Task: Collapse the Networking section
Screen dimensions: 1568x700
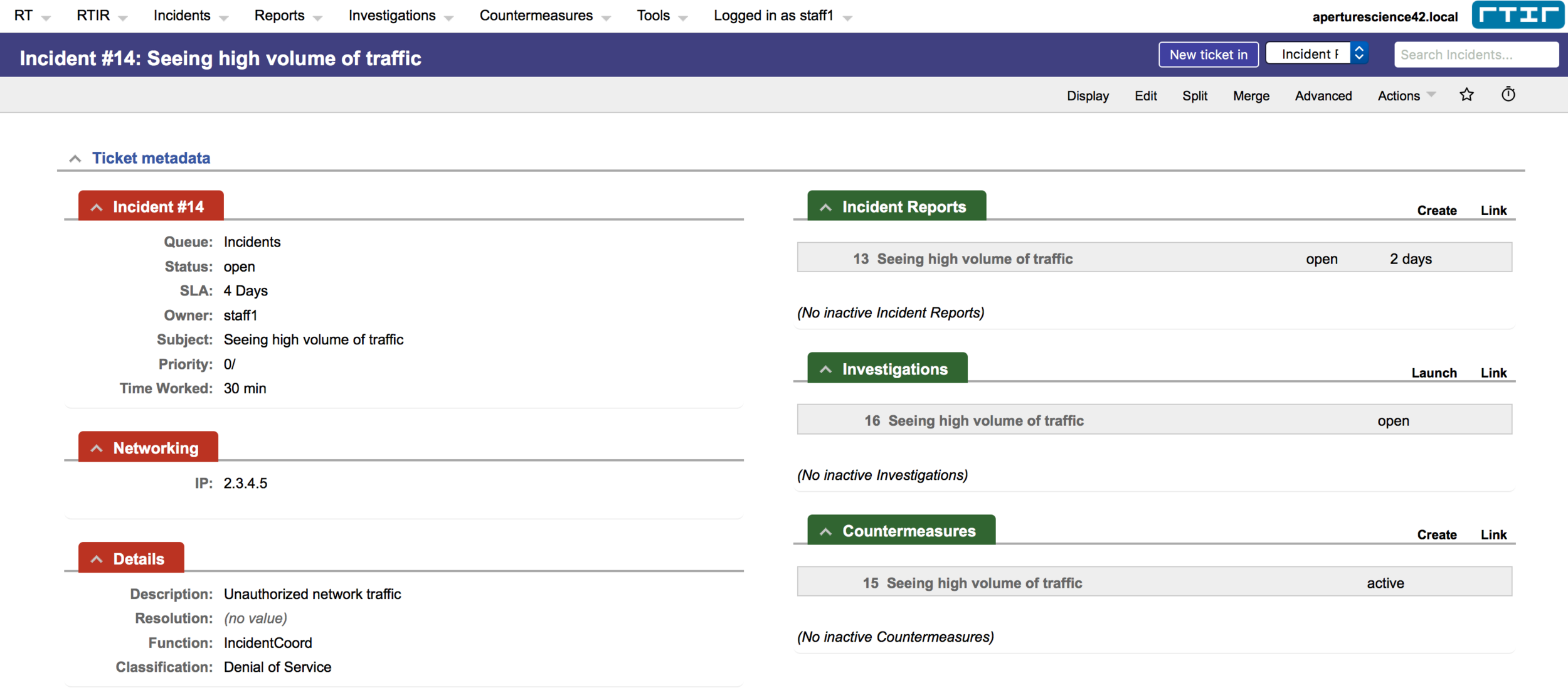Action: coord(97,447)
